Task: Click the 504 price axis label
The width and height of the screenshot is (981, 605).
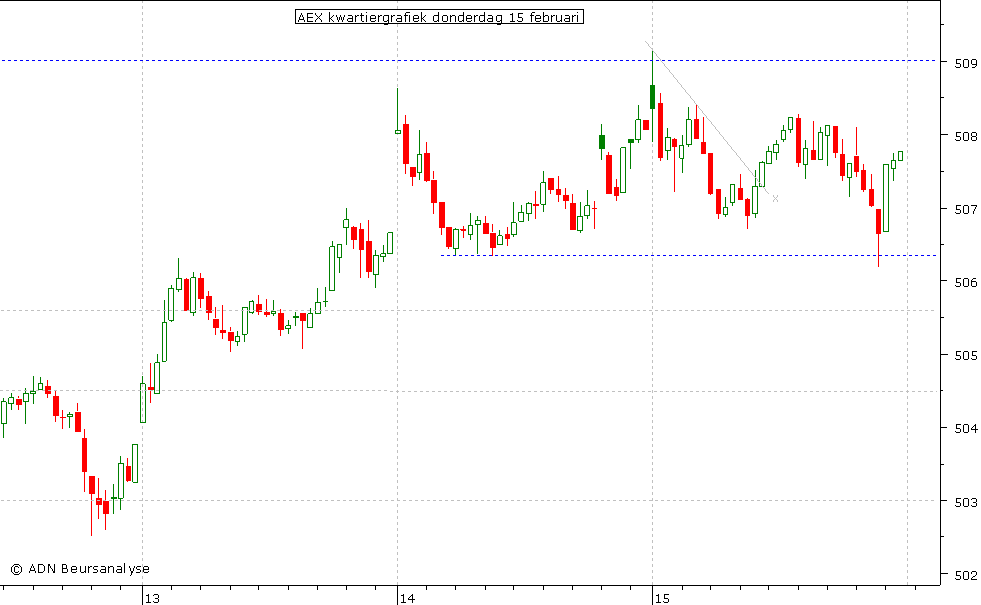Action: 965,429
